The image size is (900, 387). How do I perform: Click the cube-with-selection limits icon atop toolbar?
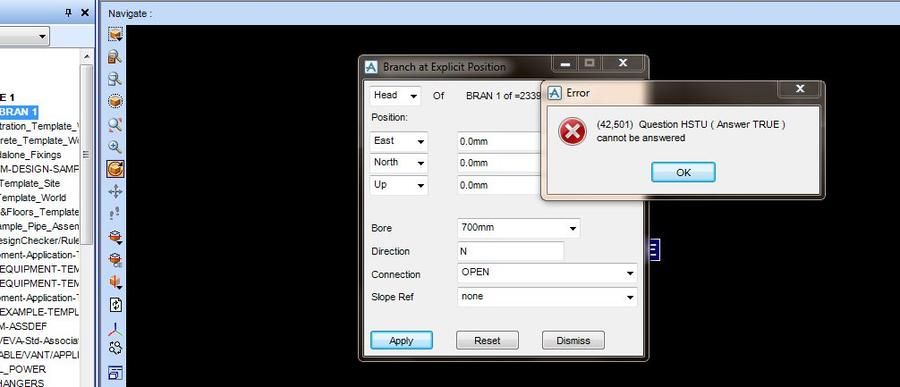pos(115,34)
